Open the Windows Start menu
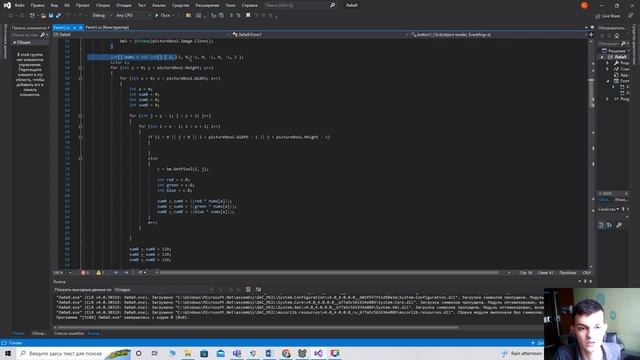The image size is (640, 360). pos(7,353)
